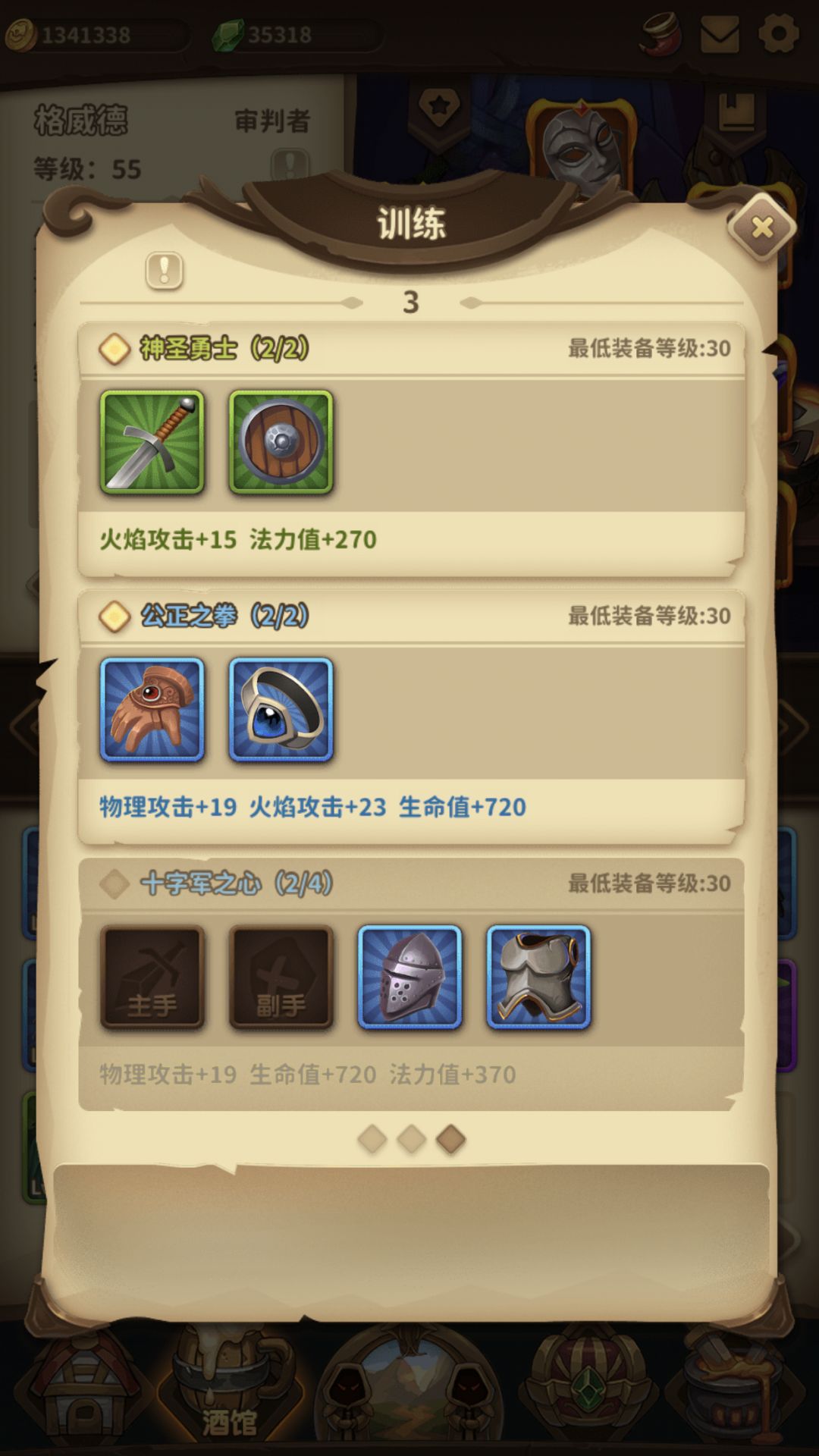Tap the empty 副手 off-hand slot
819x1456 pixels.
281,977
